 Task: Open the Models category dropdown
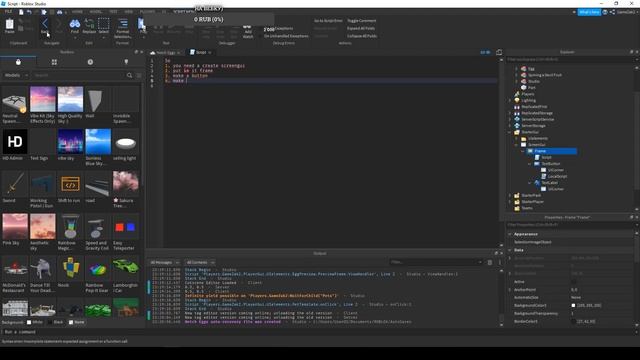[x=16, y=75]
